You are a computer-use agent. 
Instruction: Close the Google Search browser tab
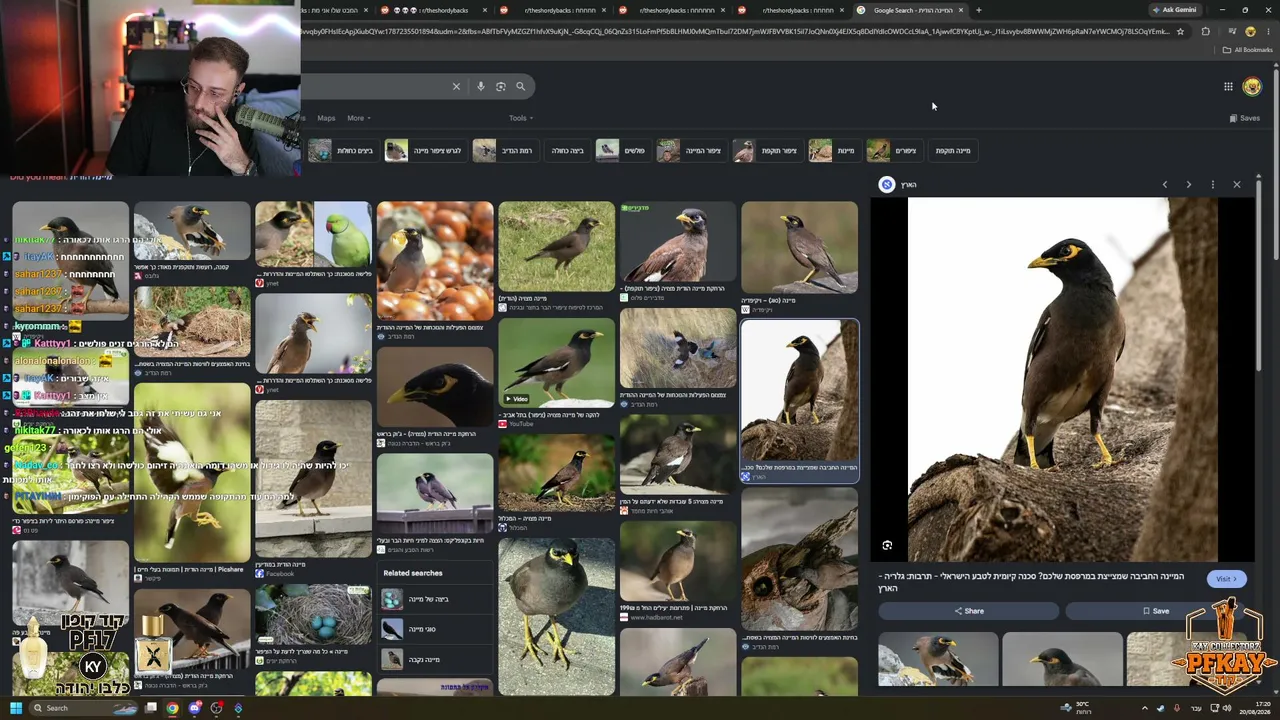[x=961, y=10]
